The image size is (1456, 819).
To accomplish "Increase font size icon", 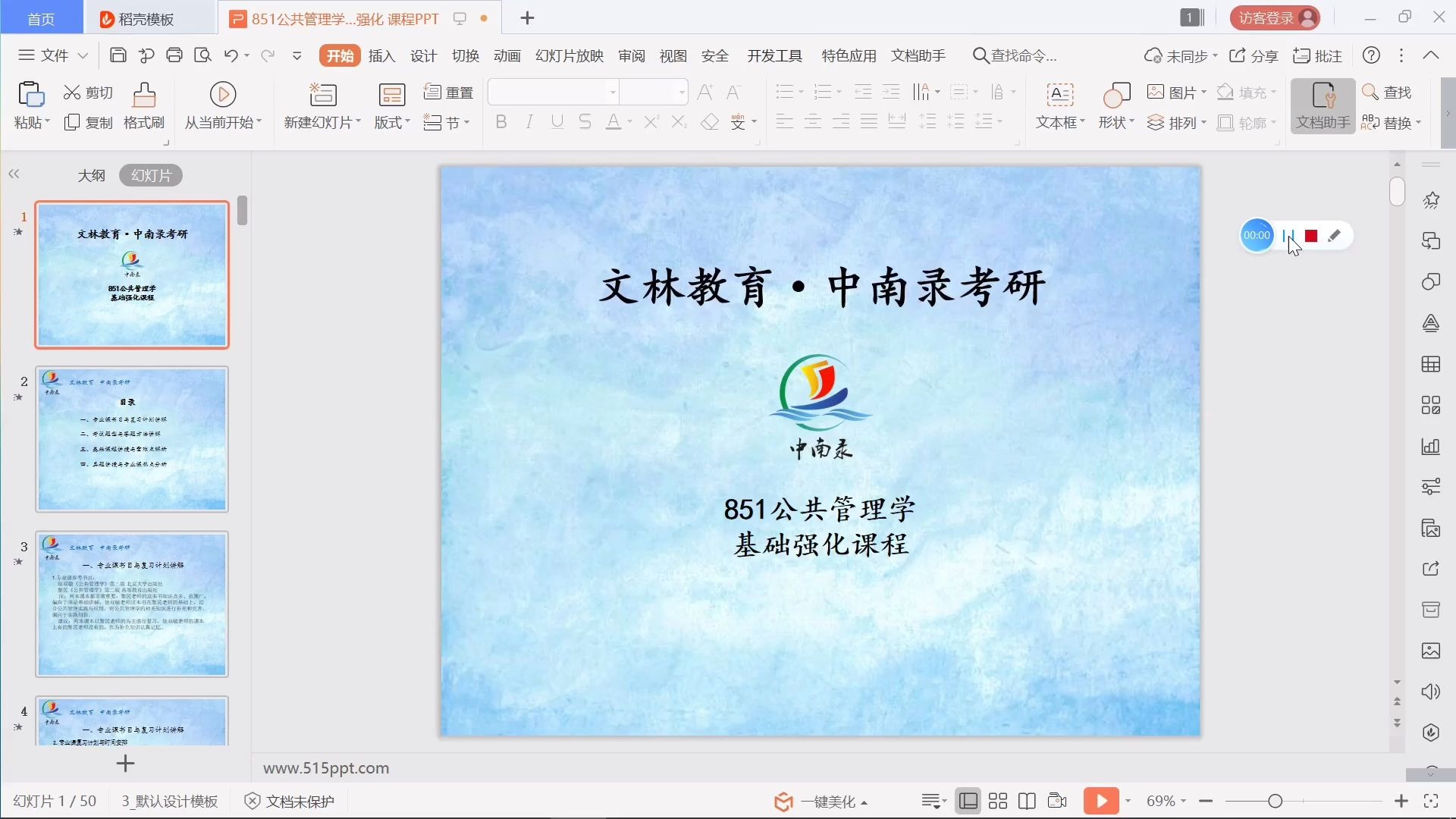I will [x=705, y=93].
